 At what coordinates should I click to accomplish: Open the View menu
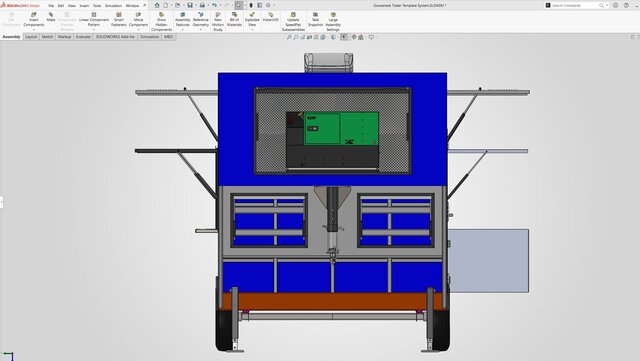[71, 6]
